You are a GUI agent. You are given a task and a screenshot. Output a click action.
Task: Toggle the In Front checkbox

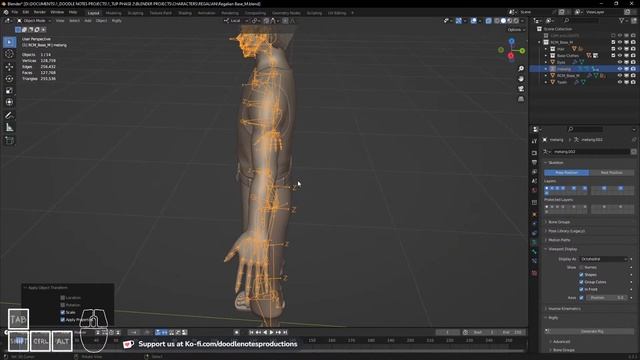tap(581, 290)
